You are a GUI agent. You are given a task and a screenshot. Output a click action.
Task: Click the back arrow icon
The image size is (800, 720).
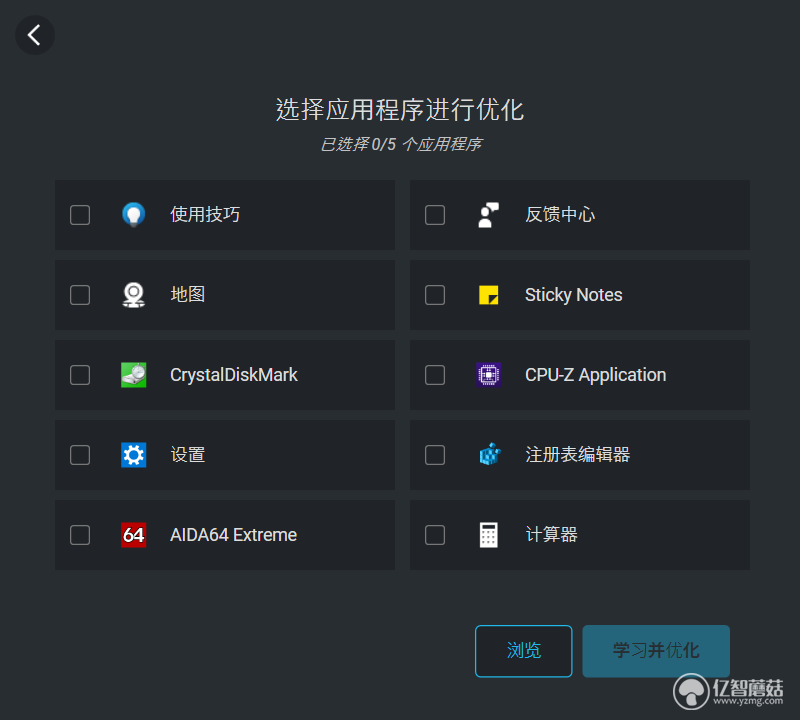click(x=34, y=35)
